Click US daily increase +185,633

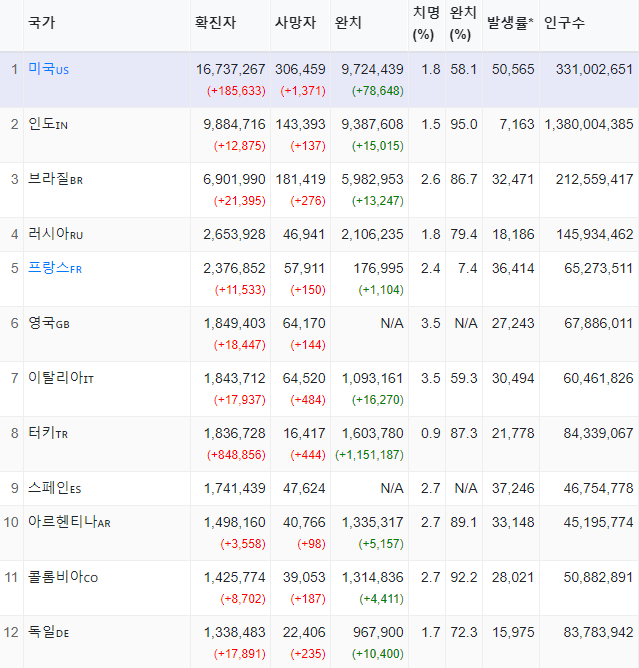[x=236, y=91]
